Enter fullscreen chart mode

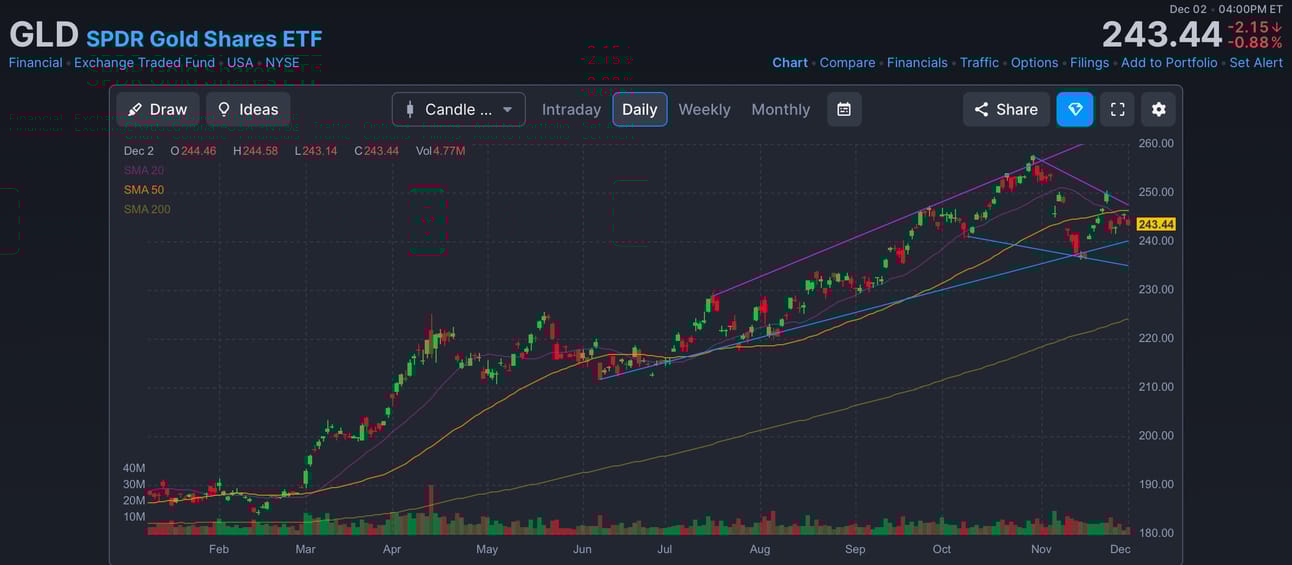[x=1118, y=109]
